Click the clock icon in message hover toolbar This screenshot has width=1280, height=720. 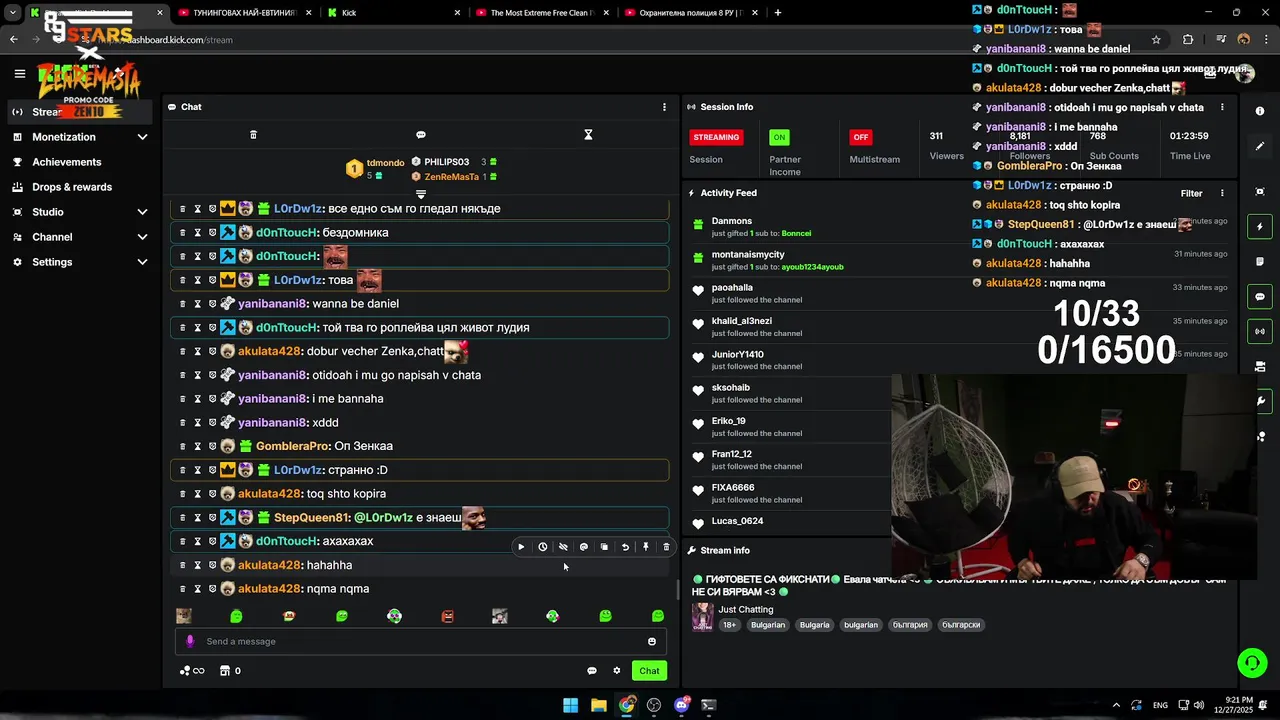click(542, 547)
